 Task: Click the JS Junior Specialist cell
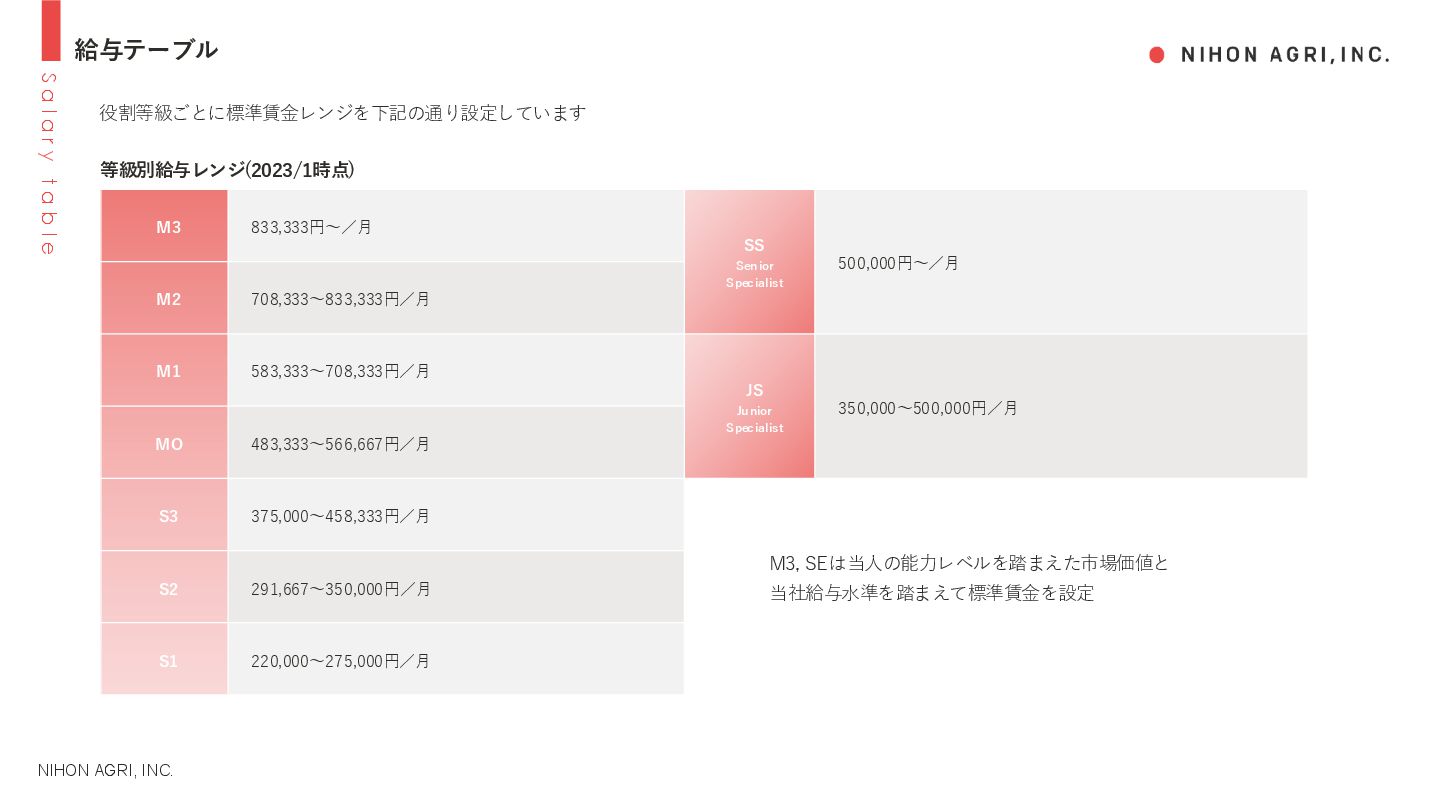[x=750, y=406]
